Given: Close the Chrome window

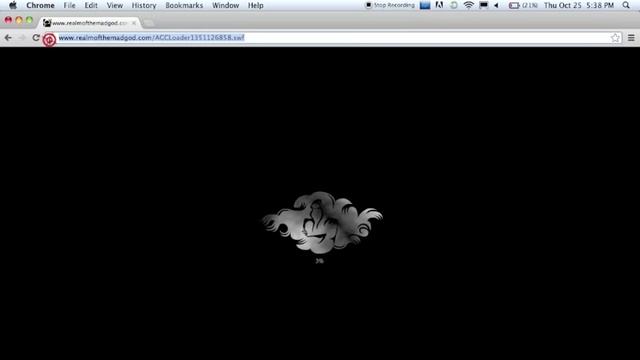Looking at the screenshot, I should (8, 20).
